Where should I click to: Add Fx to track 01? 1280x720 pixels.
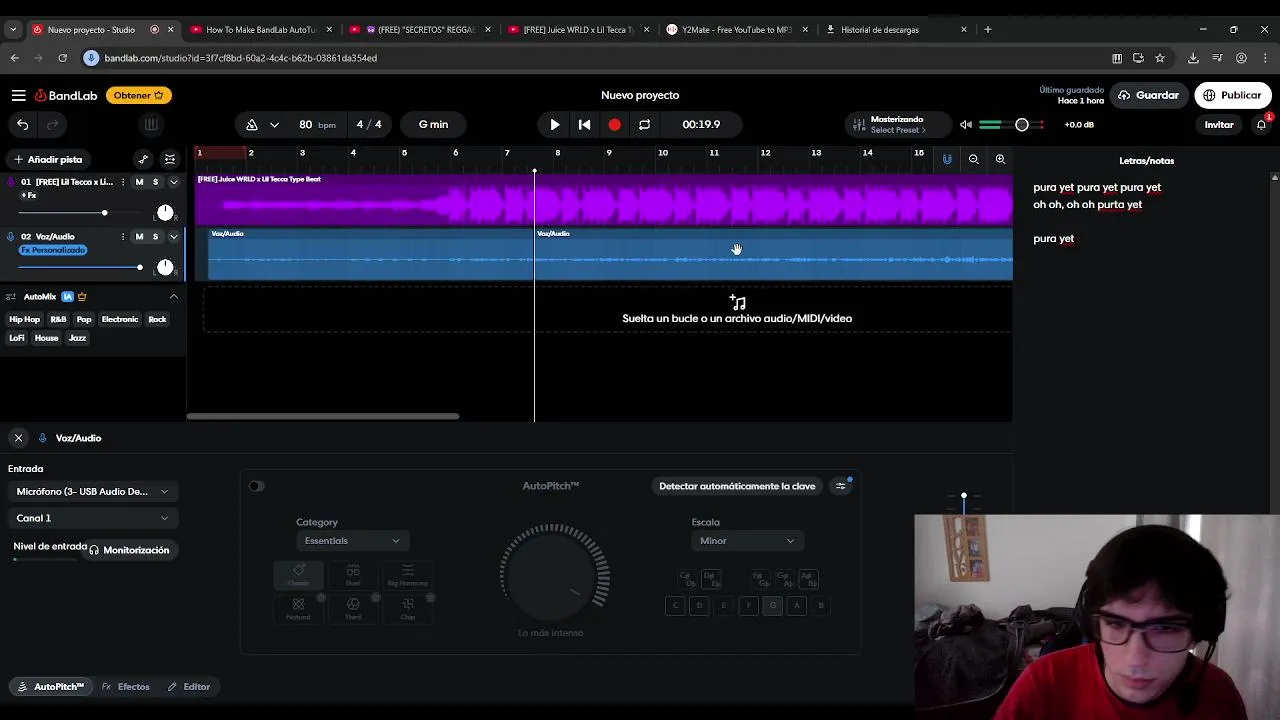pyautogui.click(x=29, y=195)
